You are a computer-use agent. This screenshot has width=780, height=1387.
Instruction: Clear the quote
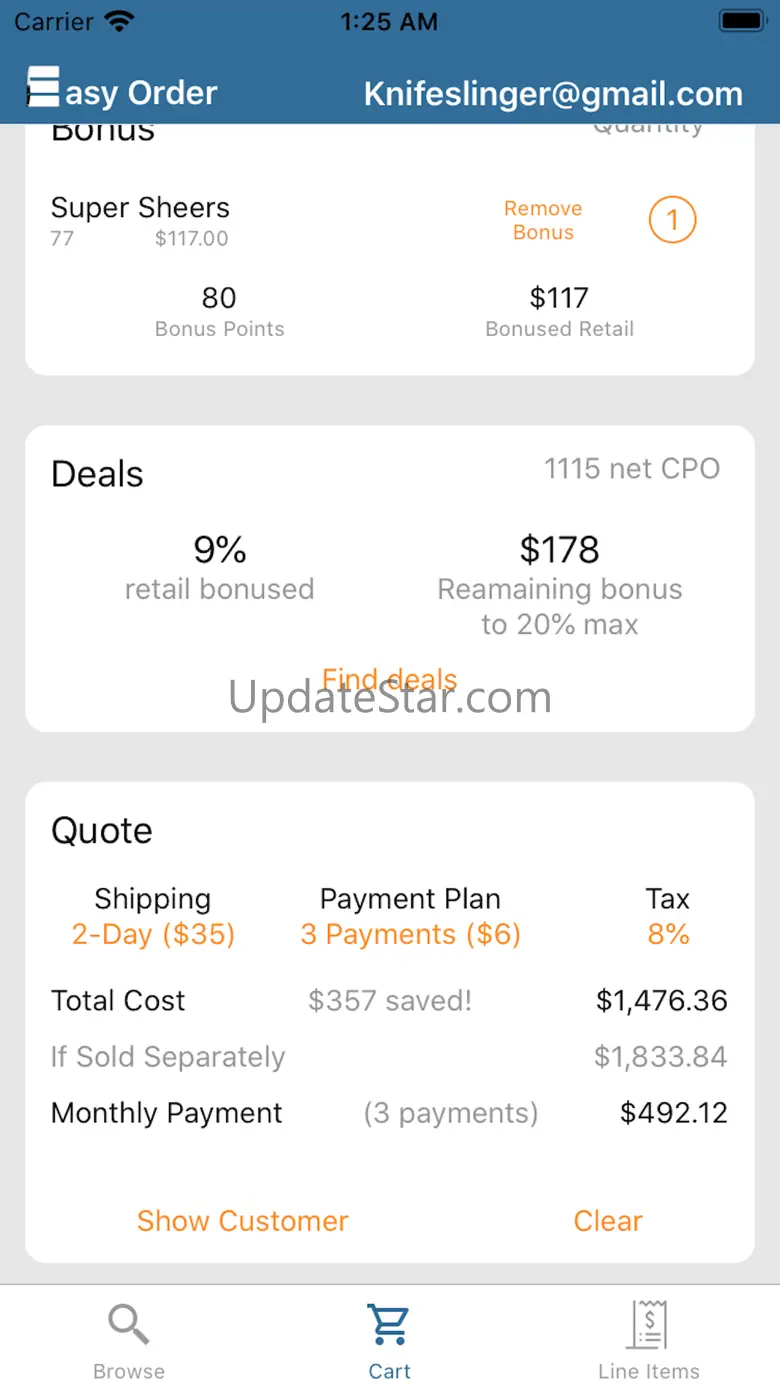608,1221
